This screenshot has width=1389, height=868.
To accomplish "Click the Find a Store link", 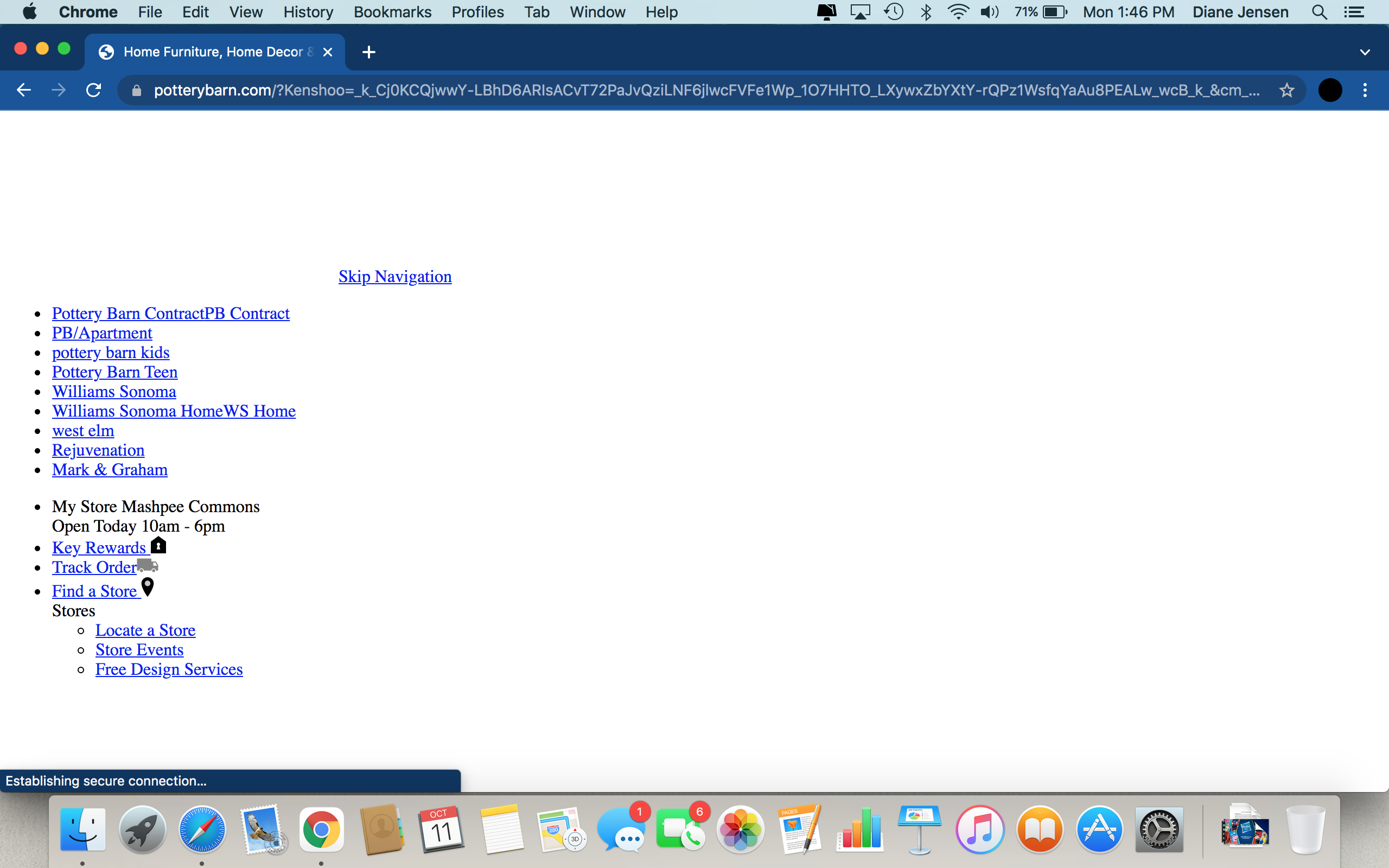I will [95, 590].
